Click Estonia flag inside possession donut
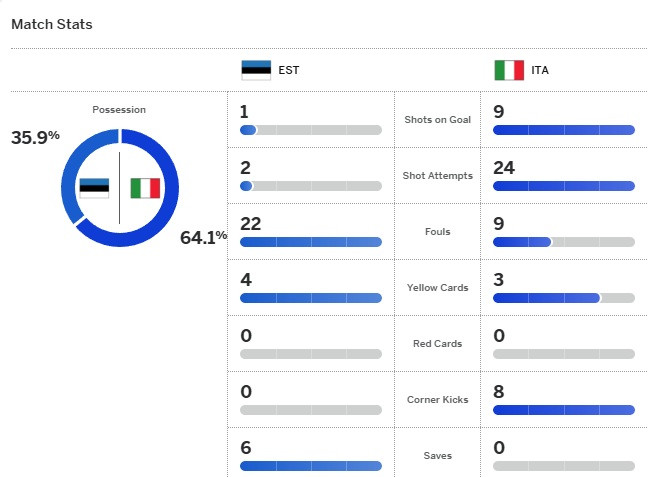 point(94,188)
